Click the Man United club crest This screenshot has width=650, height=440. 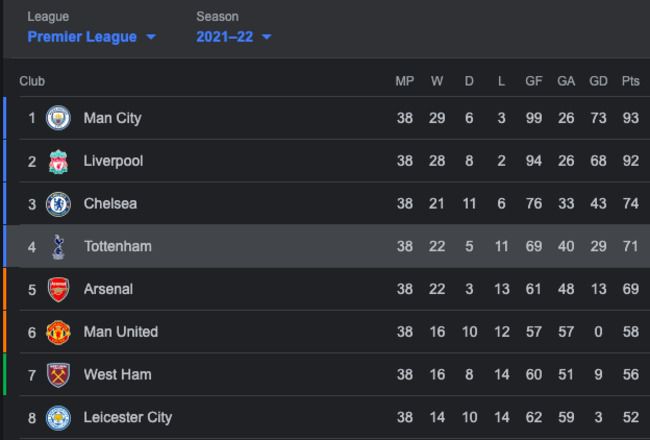coord(58,332)
